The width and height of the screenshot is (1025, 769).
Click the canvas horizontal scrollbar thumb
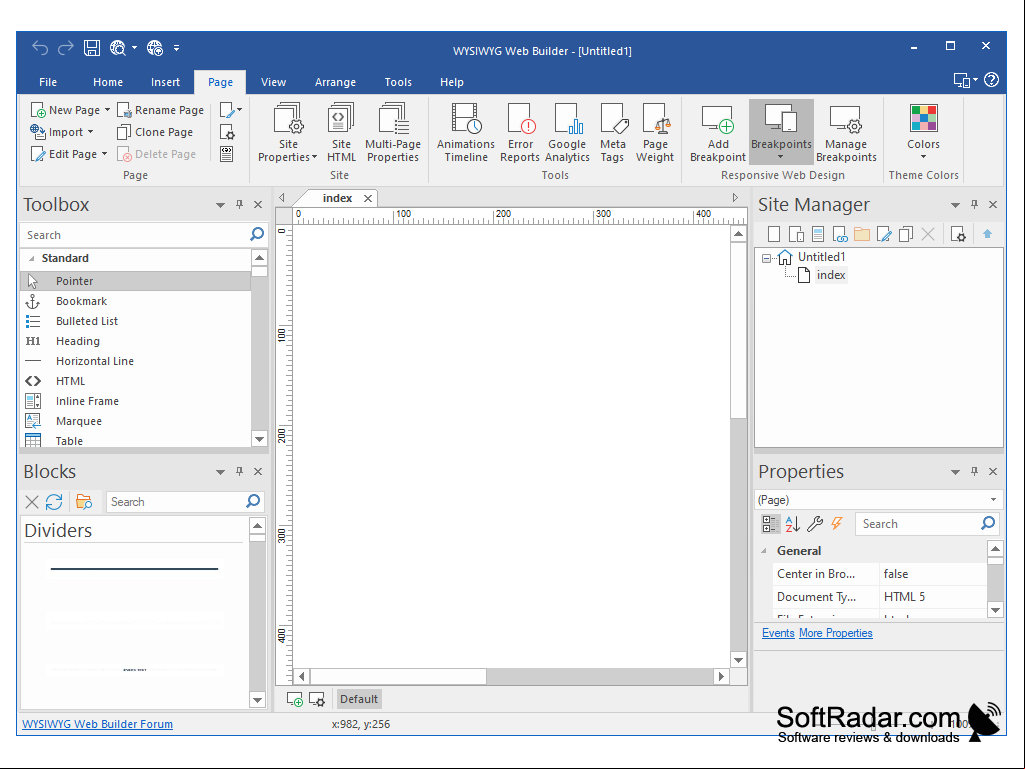pyautogui.click(x=398, y=676)
